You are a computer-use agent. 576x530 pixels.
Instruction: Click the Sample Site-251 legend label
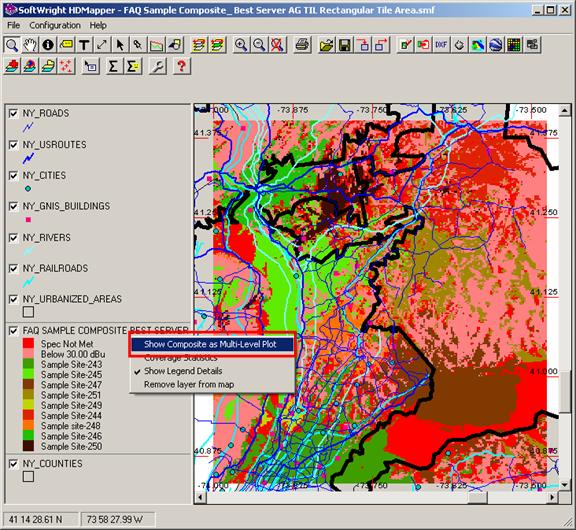pos(71,395)
